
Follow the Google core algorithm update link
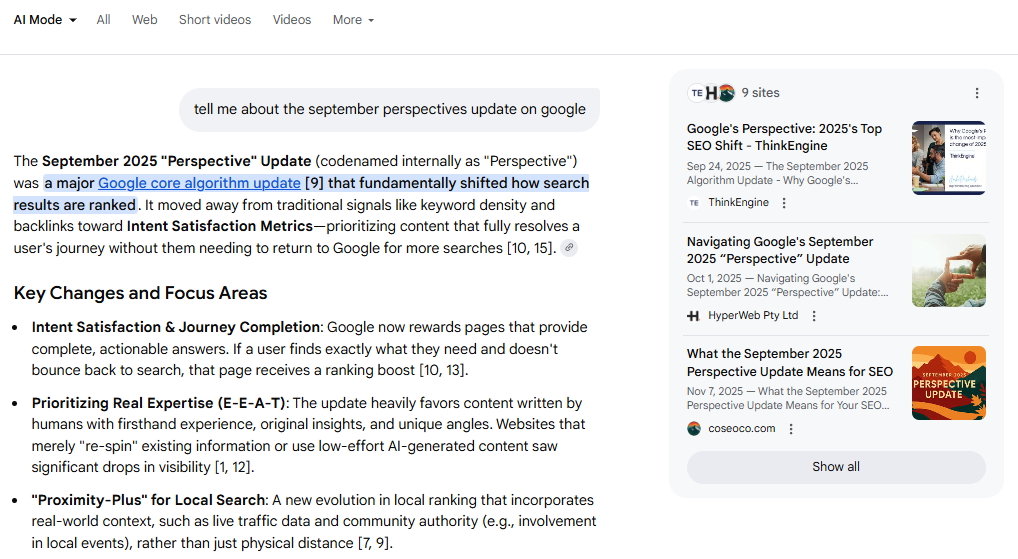click(199, 183)
